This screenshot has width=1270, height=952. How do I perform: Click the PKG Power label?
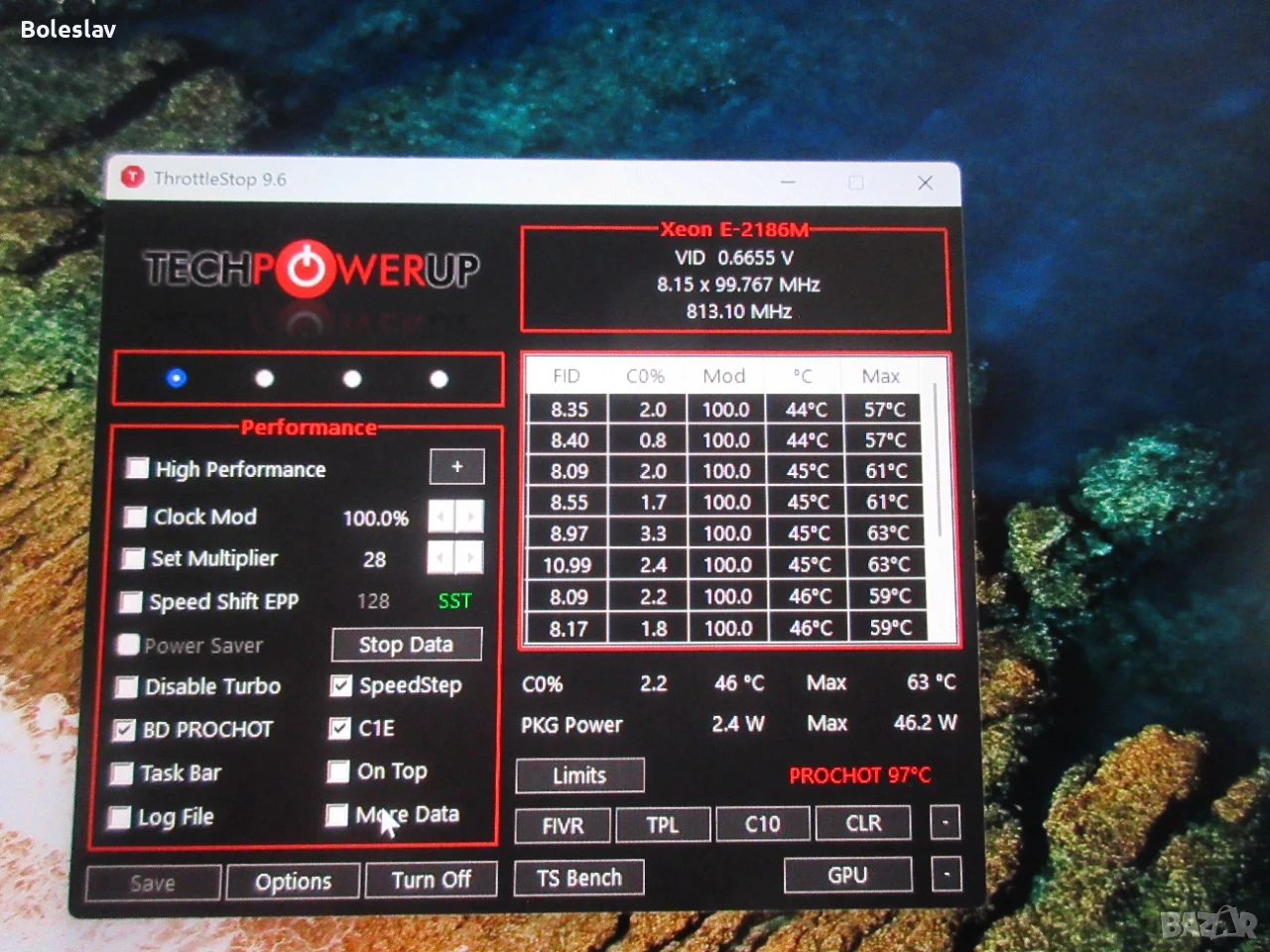pyautogui.click(x=572, y=725)
